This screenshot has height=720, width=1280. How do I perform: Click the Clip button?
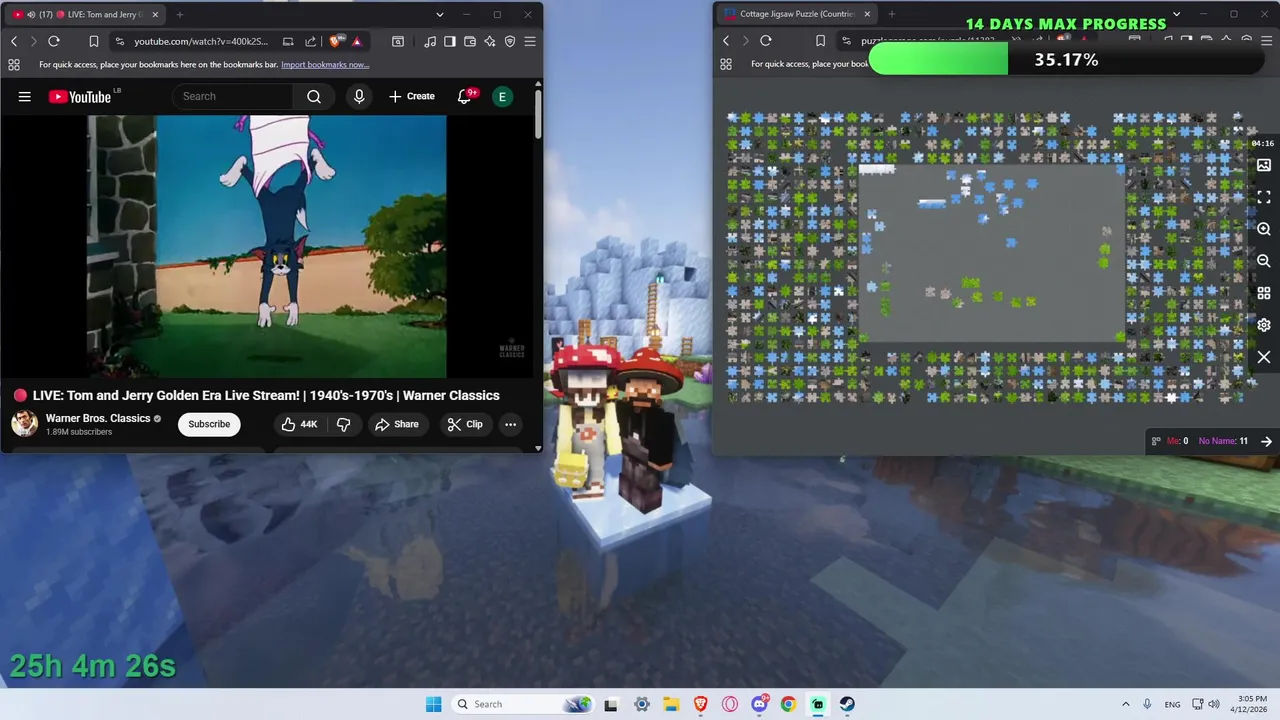pyautogui.click(x=465, y=424)
